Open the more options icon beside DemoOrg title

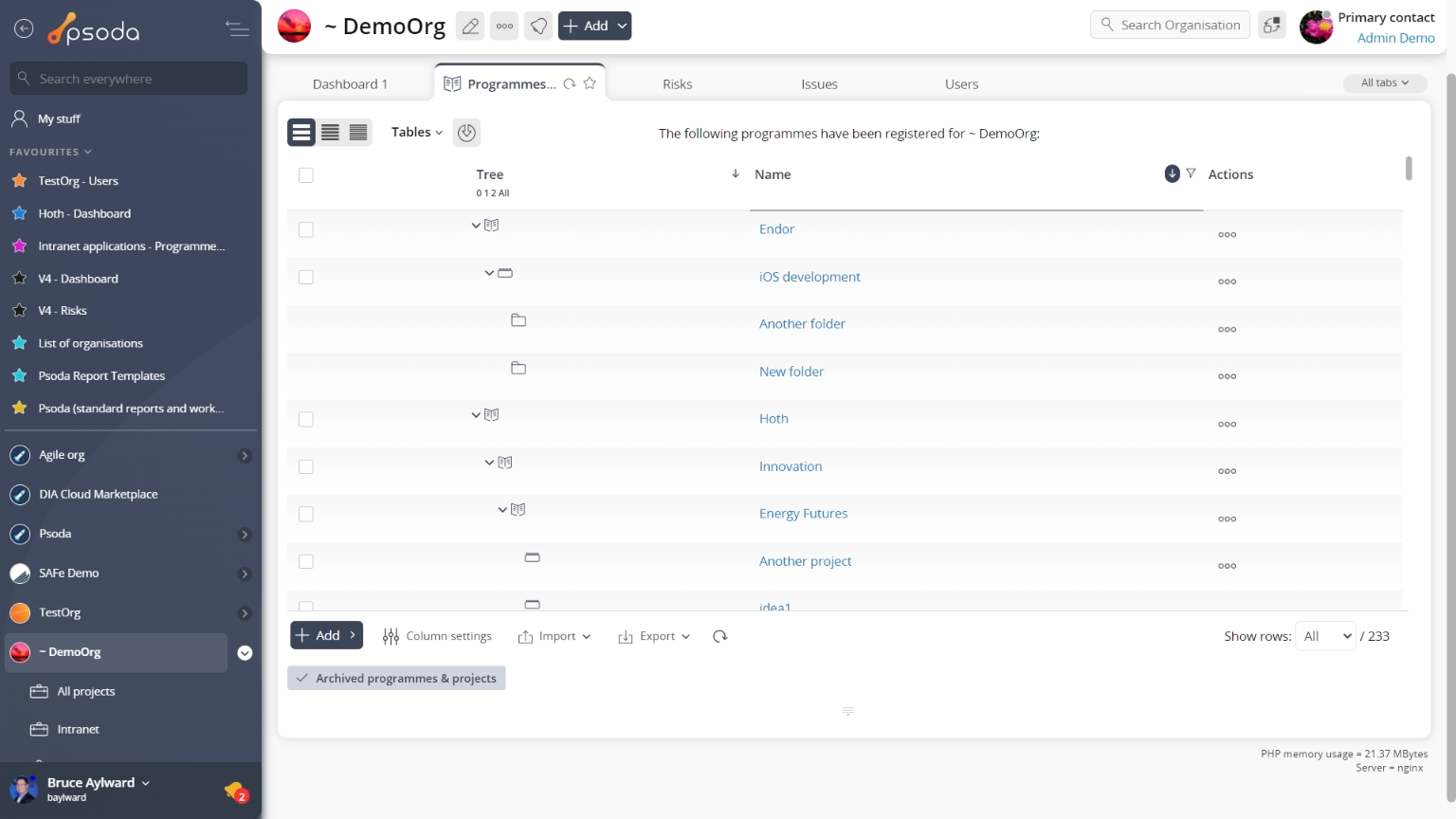click(x=504, y=27)
